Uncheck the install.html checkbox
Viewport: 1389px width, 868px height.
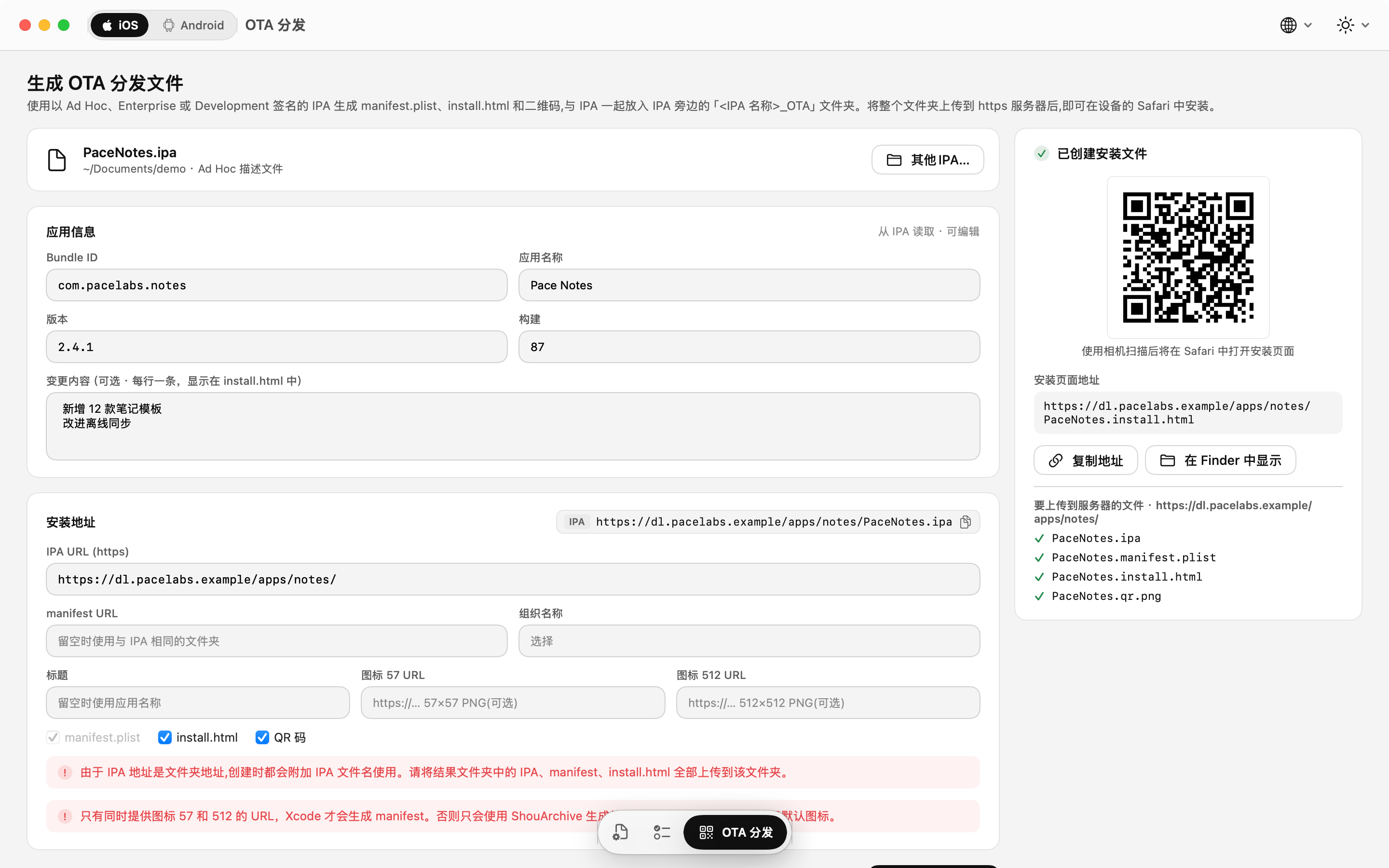pyautogui.click(x=165, y=737)
